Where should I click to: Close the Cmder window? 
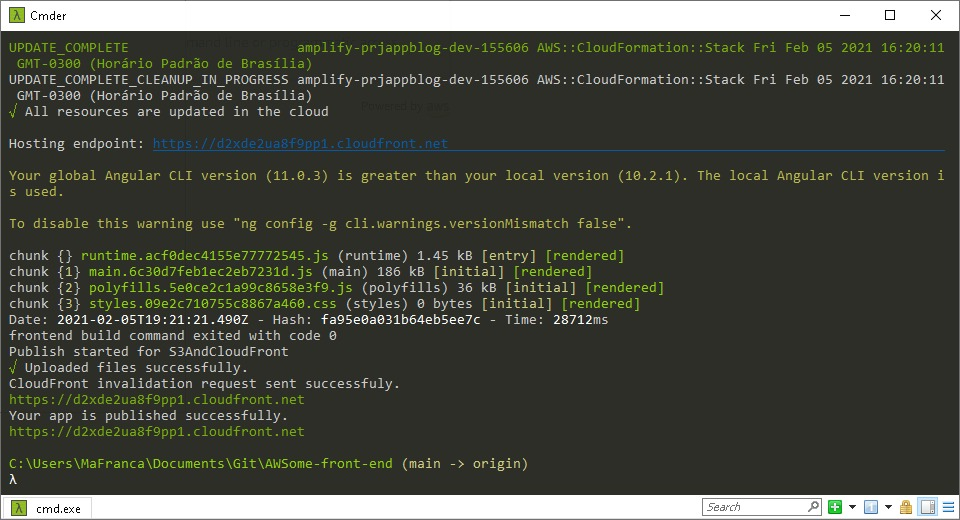(x=936, y=15)
